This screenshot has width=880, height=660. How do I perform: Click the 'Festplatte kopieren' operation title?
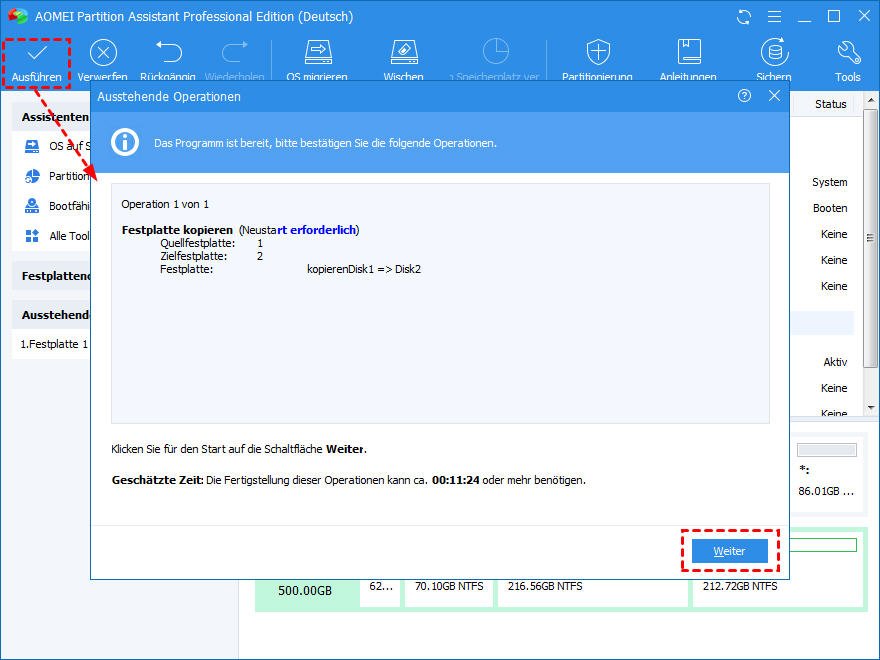click(177, 230)
